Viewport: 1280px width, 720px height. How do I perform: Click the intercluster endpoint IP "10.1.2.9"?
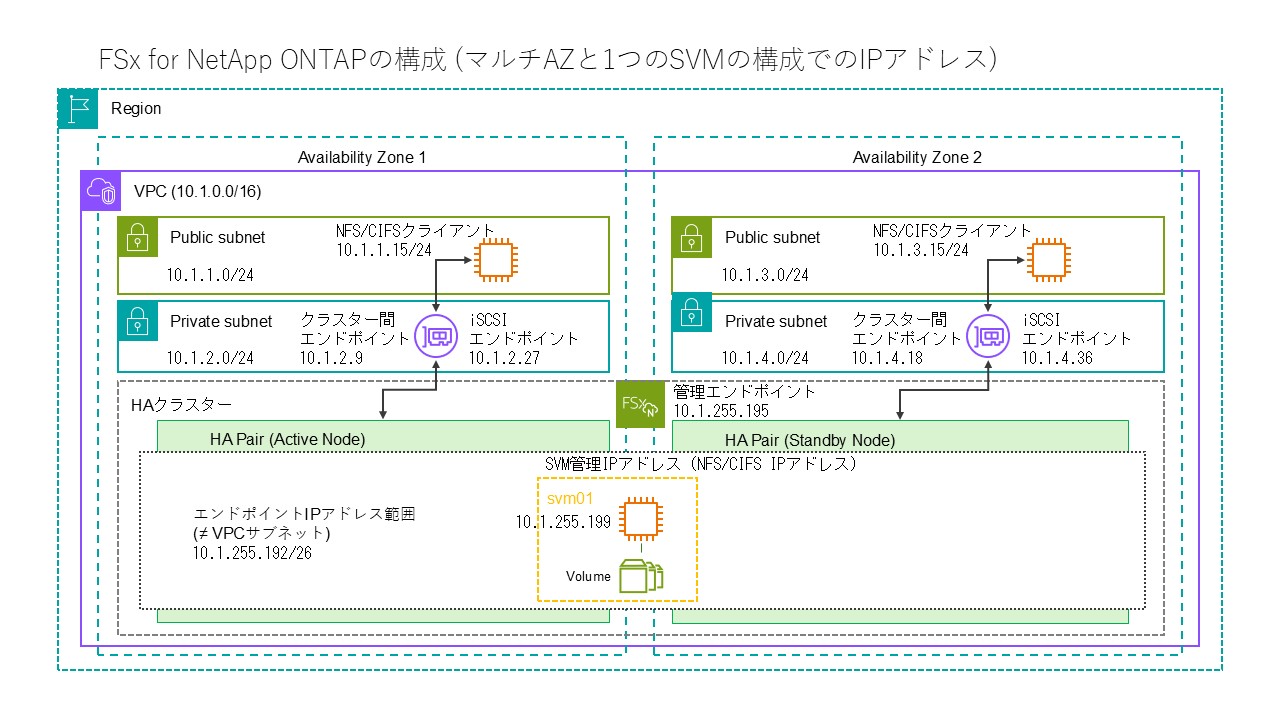click(331, 357)
